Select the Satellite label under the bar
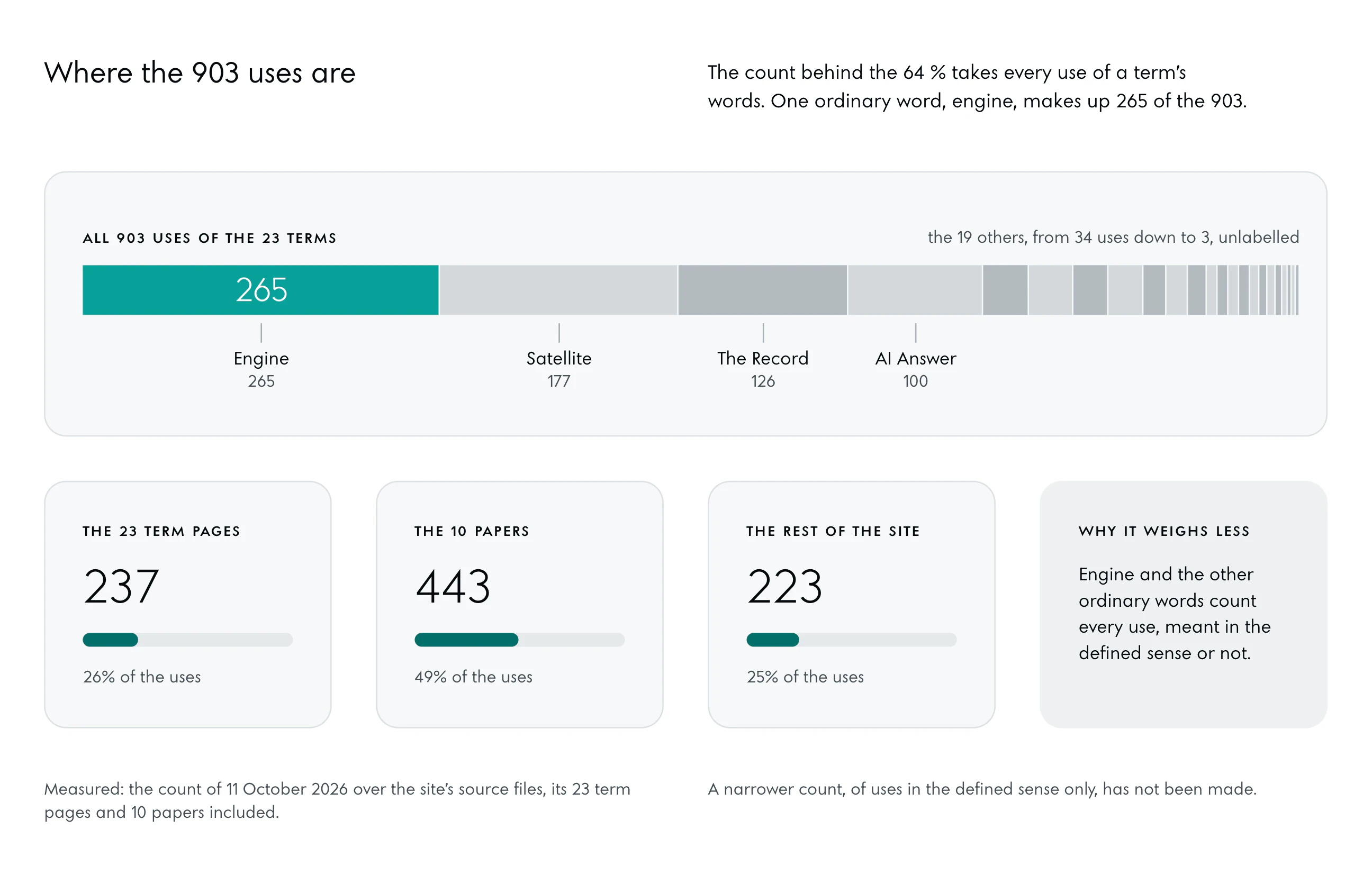 [559, 358]
